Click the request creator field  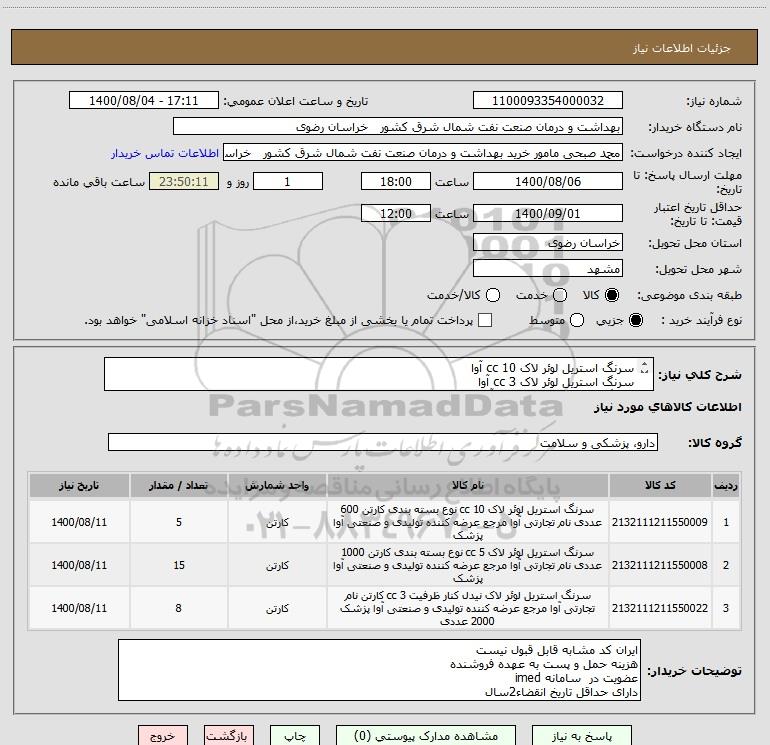423,153
